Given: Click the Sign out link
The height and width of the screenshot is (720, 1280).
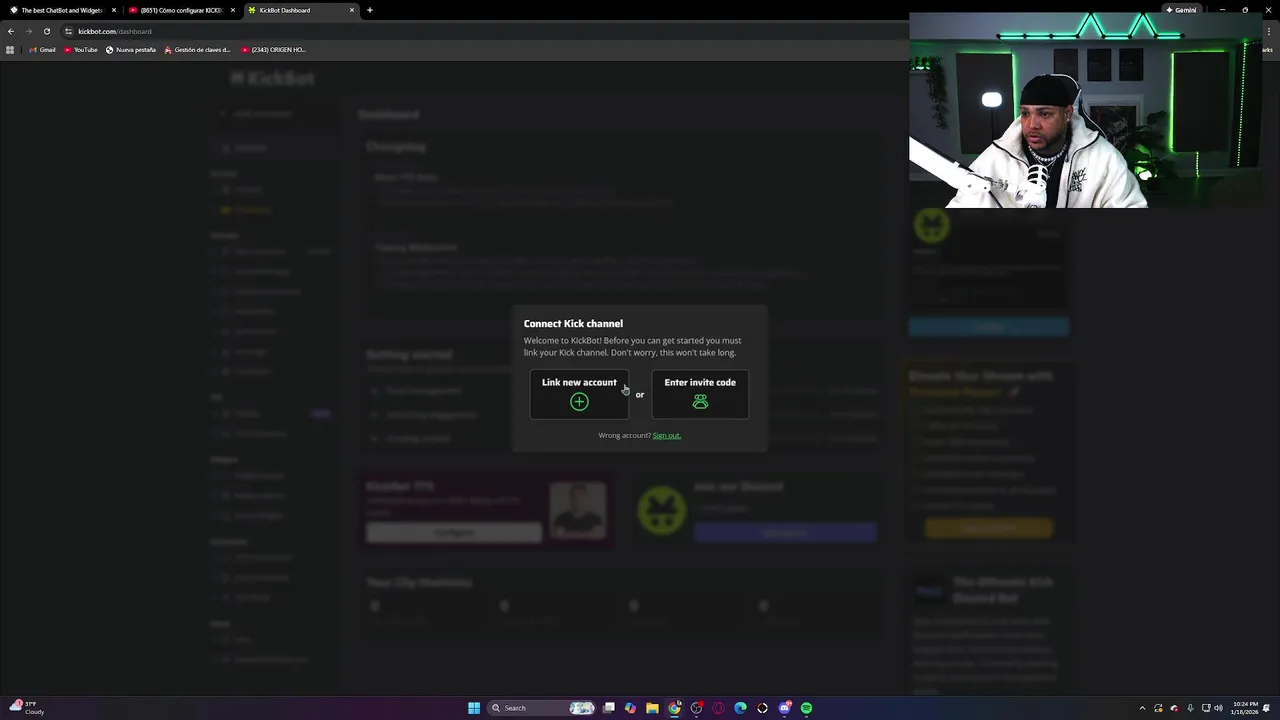Looking at the screenshot, I should [x=666, y=435].
